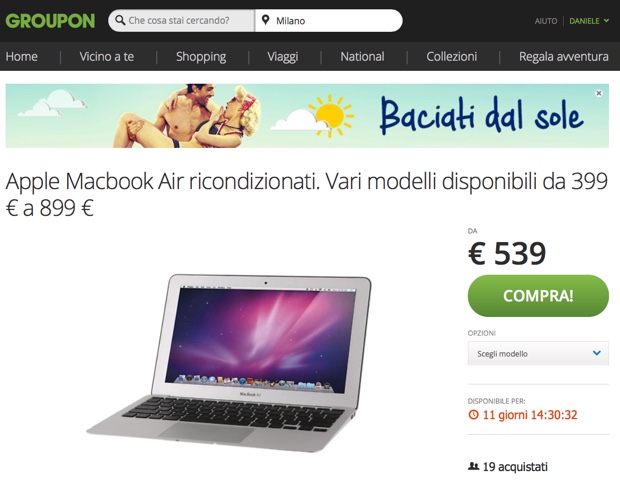This screenshot has height=482, width=620.
Task: Click the AIUTO help link
Action: [546, 21]
